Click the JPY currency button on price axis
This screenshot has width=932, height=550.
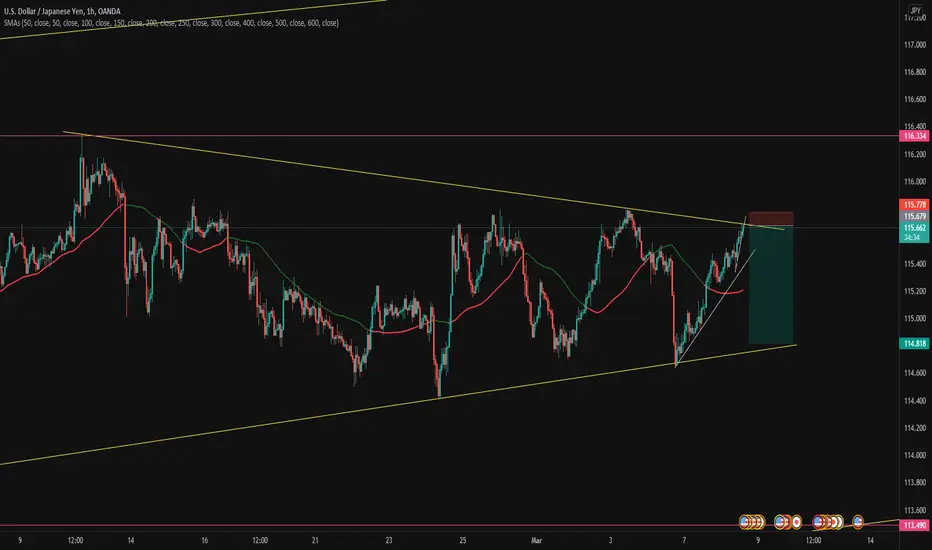(915, 11)
